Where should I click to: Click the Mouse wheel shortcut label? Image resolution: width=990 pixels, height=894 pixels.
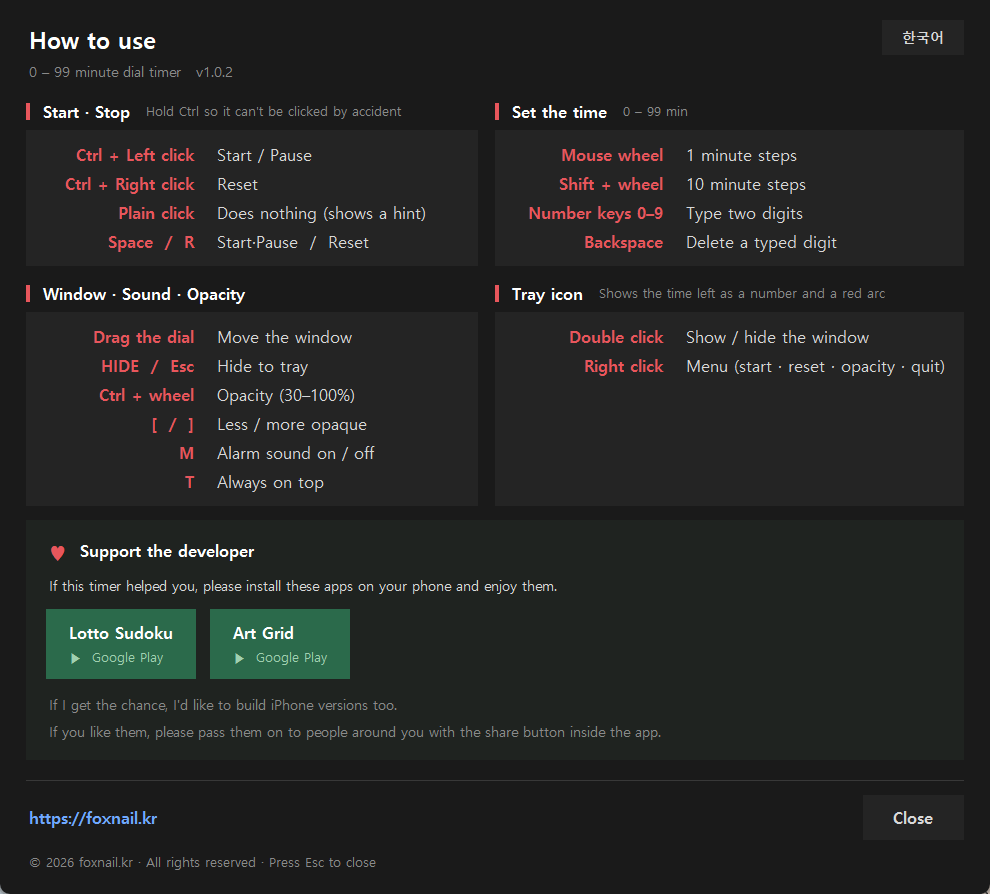(612, 155)
